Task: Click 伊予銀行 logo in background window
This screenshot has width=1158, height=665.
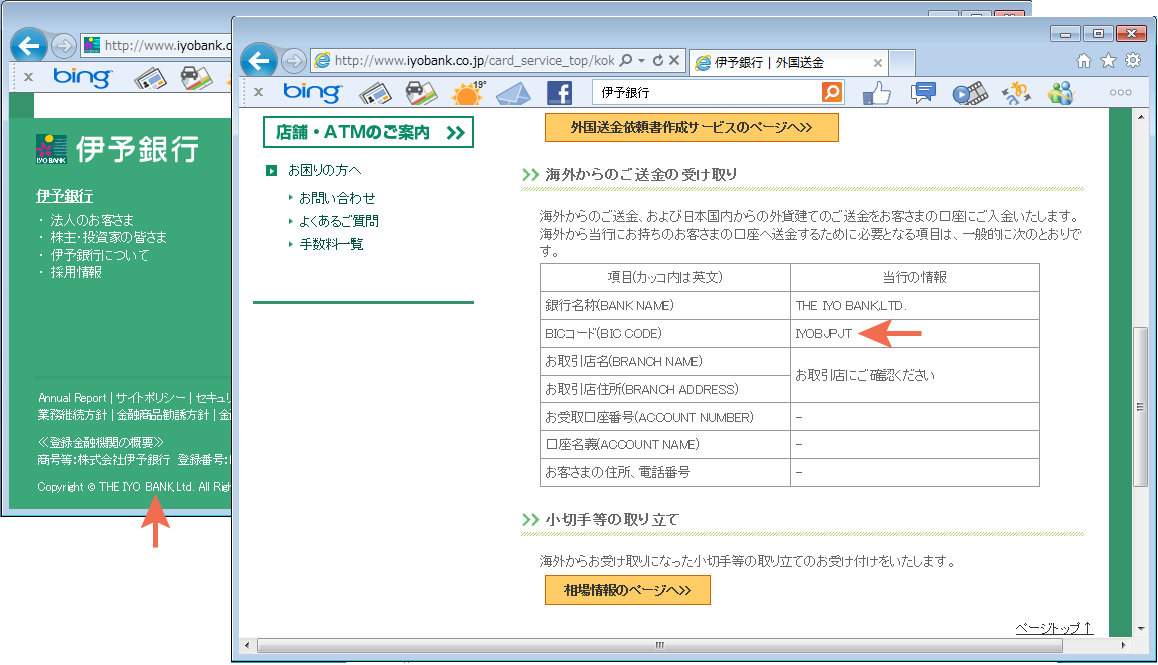Action: [x=117, y=149]
